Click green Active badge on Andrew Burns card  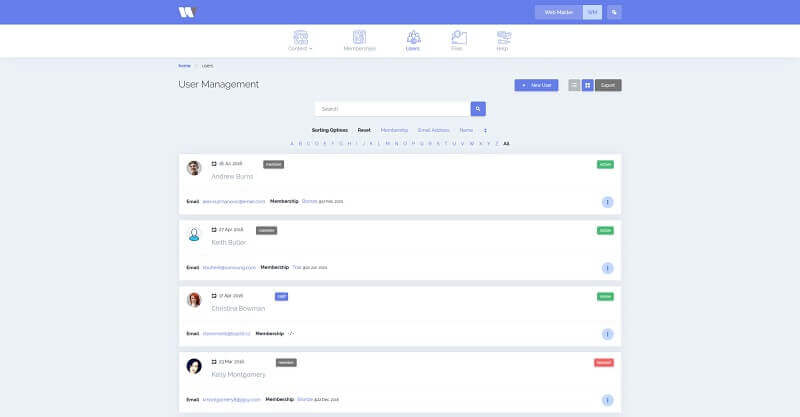[605, 164]
